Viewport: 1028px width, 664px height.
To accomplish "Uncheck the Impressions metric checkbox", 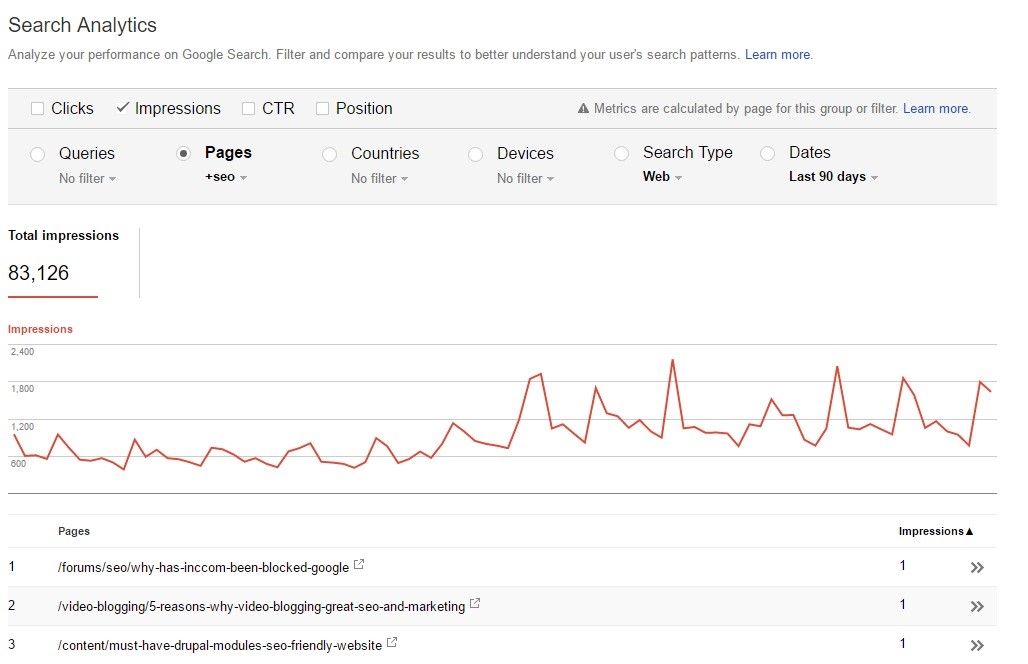I will [x=122, y=108].
